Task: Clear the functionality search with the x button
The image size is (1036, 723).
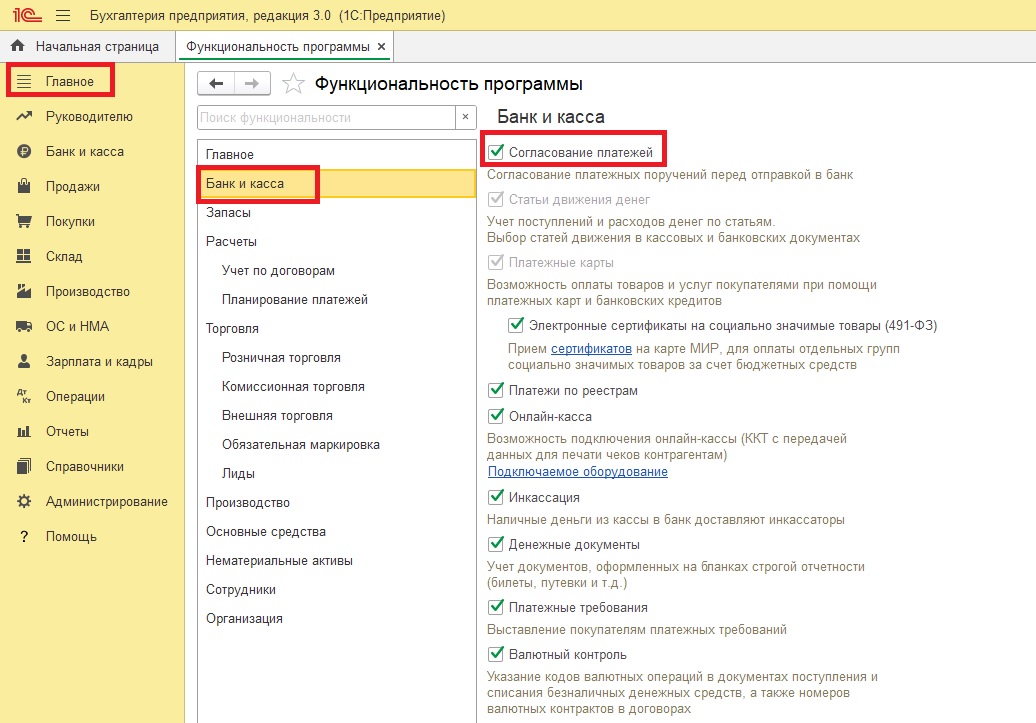Action: 465,117
